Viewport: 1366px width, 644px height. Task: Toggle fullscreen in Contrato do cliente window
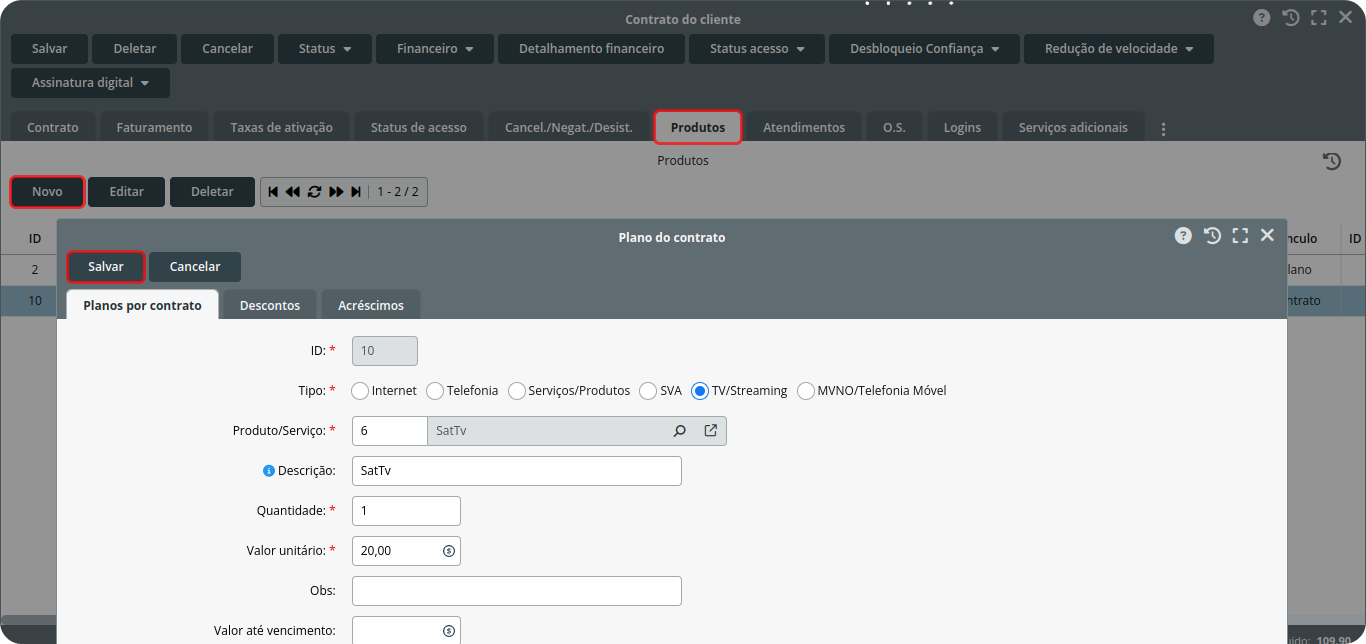(x=1319, y=18)
